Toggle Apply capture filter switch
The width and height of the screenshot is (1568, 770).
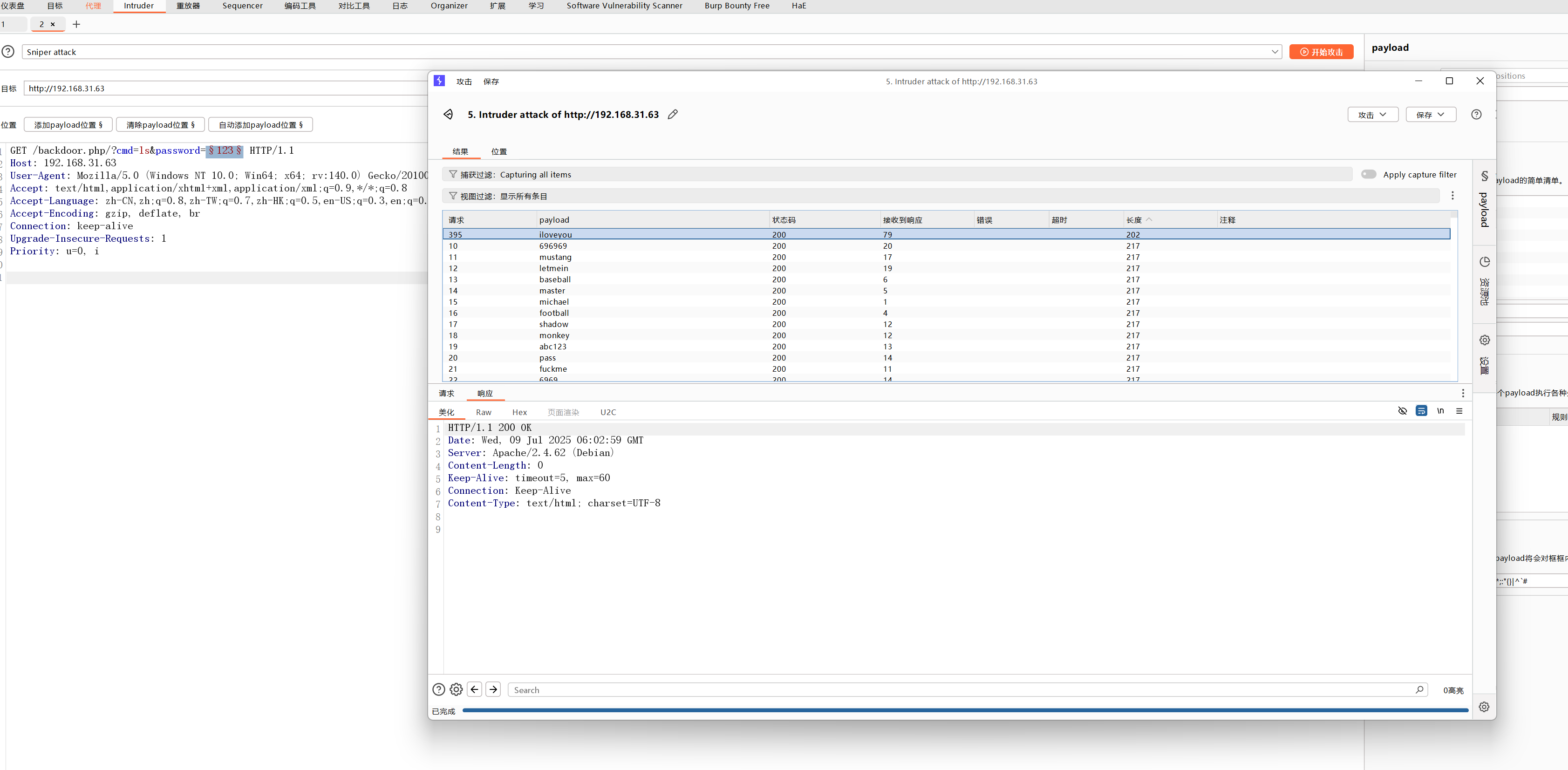pyautogui.click(x=1368, y=174)
